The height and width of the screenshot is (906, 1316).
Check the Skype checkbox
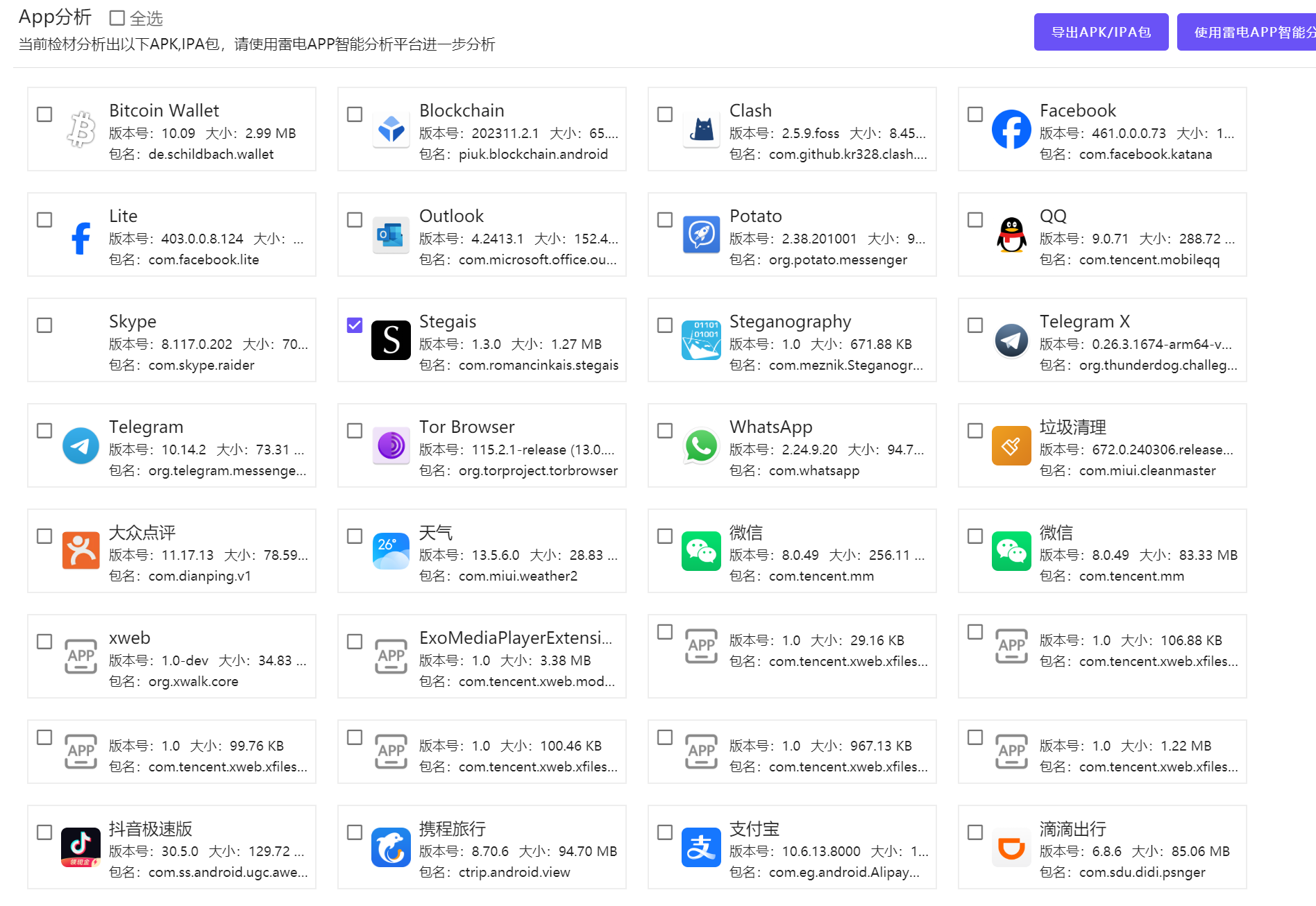pyautogui.click(x=44, y=325)
